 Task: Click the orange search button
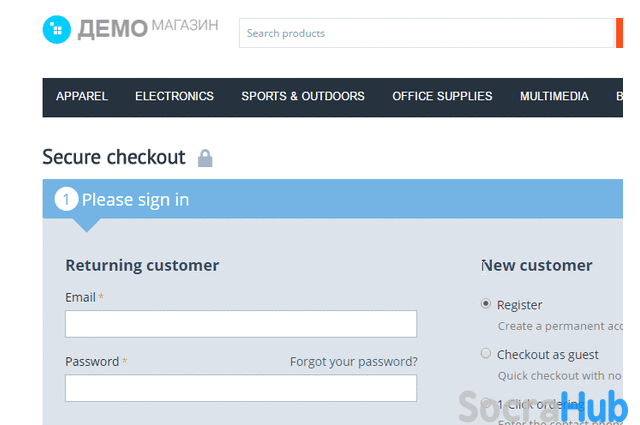619,33
